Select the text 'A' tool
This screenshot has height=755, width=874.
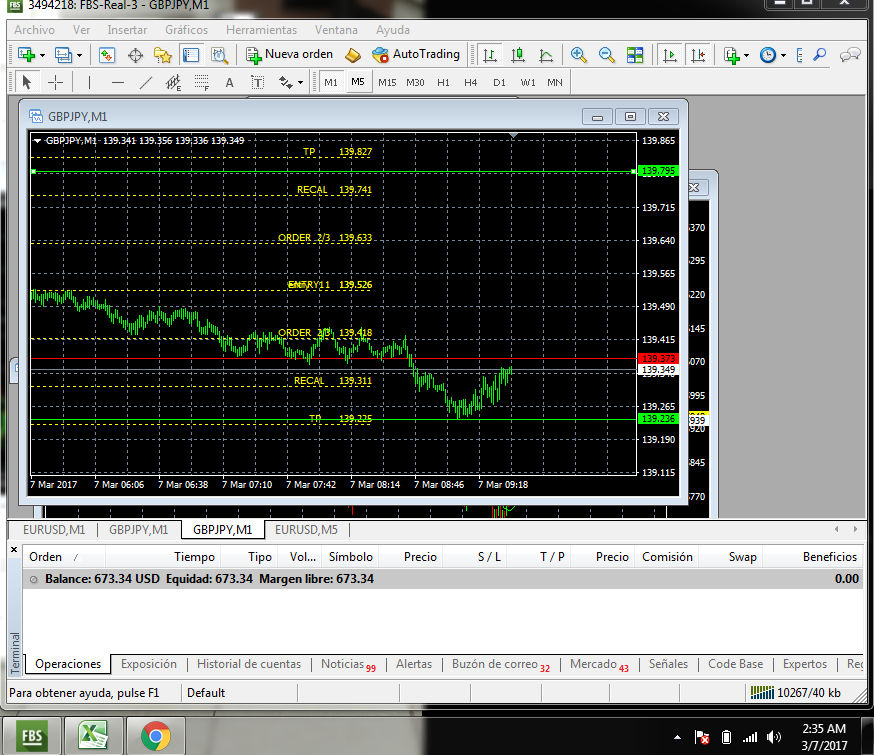click(229, 83)
